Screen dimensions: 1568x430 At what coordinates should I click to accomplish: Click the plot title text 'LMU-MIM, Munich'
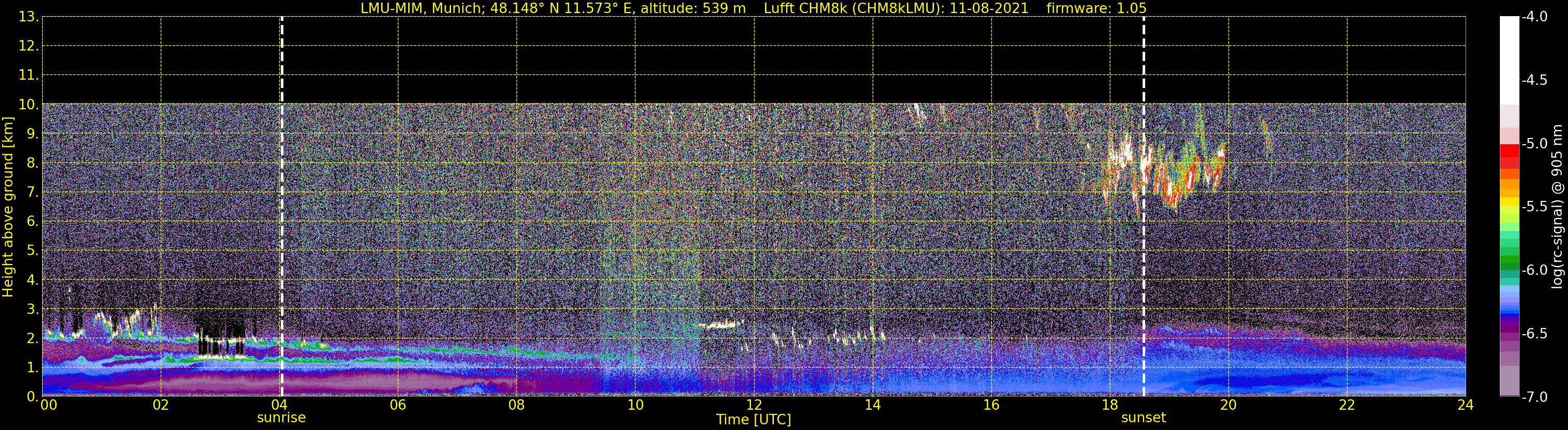coord(422,8)
